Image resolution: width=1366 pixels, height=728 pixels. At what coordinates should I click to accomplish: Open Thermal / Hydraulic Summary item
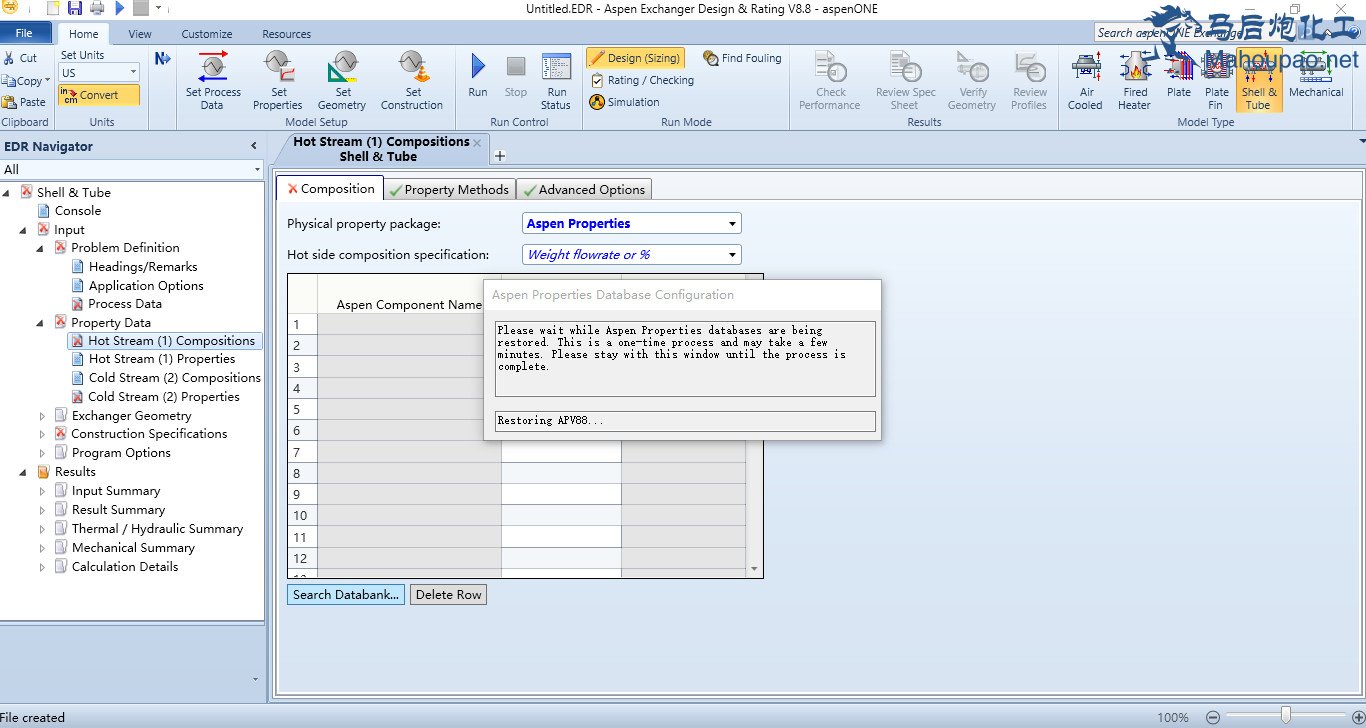pos(157,529)
